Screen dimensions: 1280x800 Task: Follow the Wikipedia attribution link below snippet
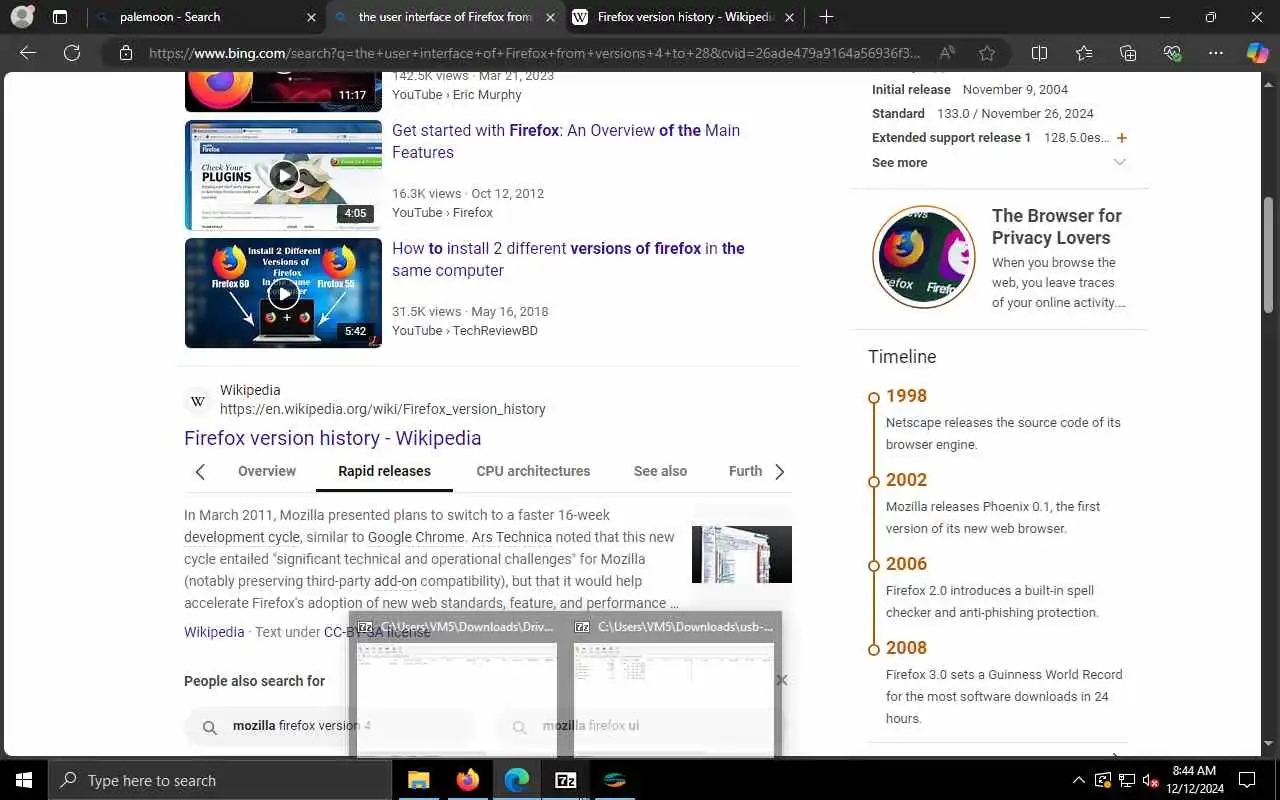point(214,632)
